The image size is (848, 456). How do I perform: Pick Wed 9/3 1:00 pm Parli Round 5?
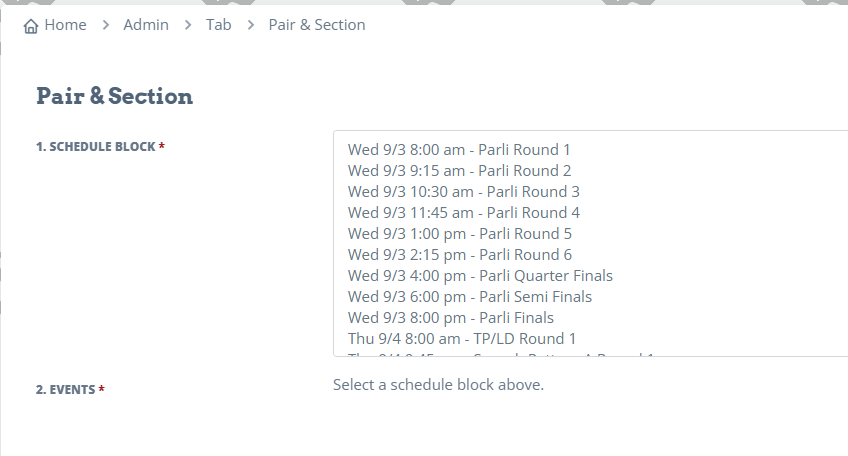591,234
